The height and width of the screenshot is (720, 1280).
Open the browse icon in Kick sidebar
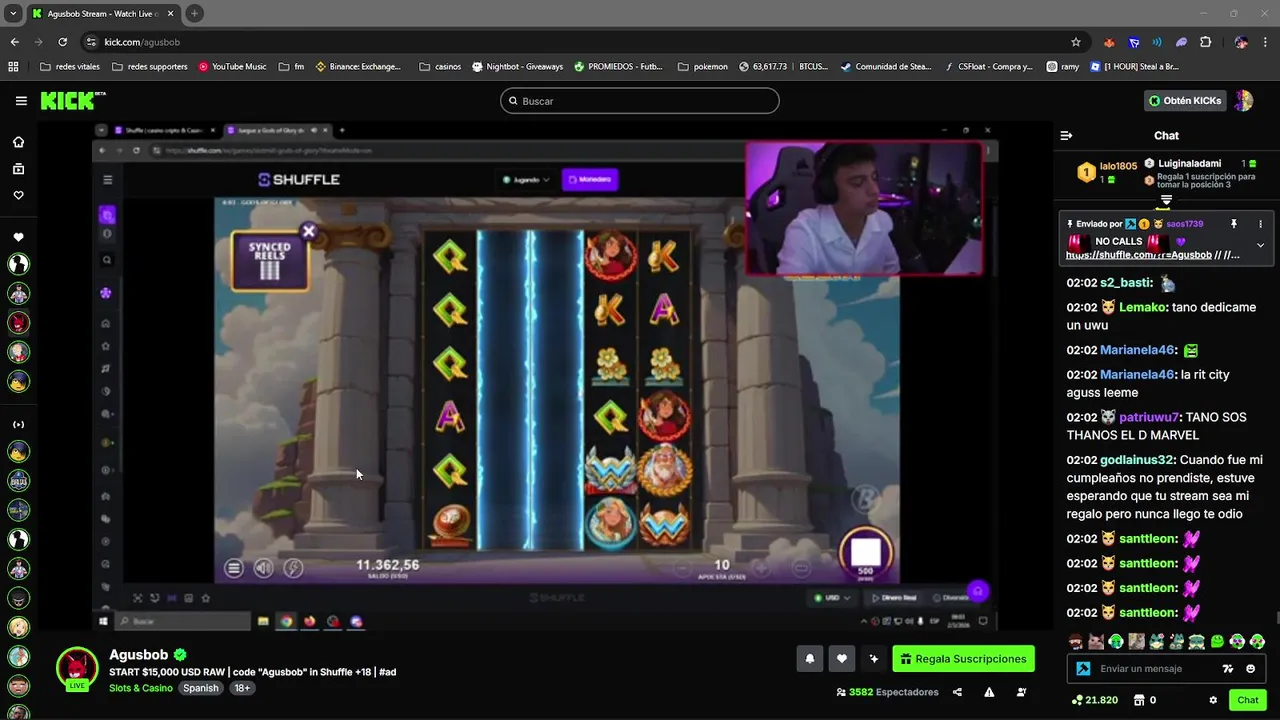(x=18, y=169)
